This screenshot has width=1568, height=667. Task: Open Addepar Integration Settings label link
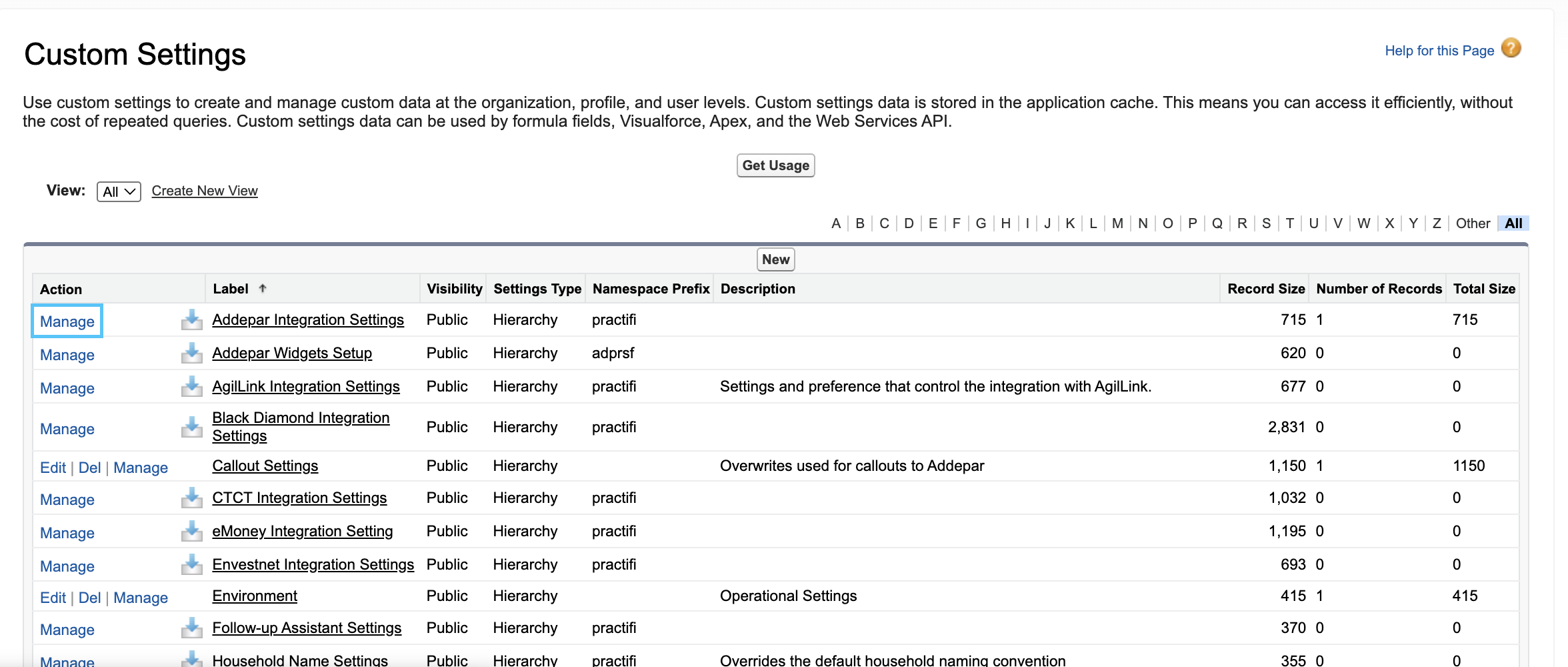(x=308, y=319)
